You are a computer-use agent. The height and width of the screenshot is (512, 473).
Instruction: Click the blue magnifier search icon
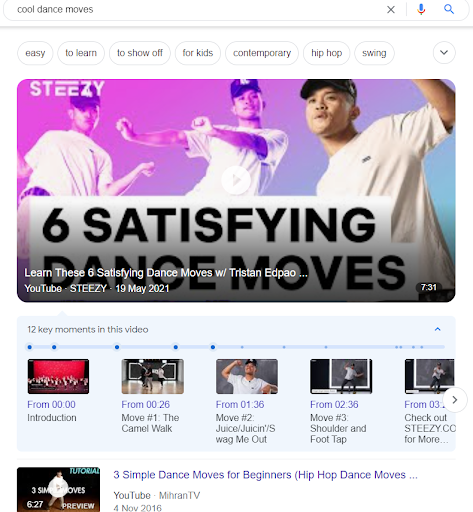pyautogui.click(x=449, y=9)
